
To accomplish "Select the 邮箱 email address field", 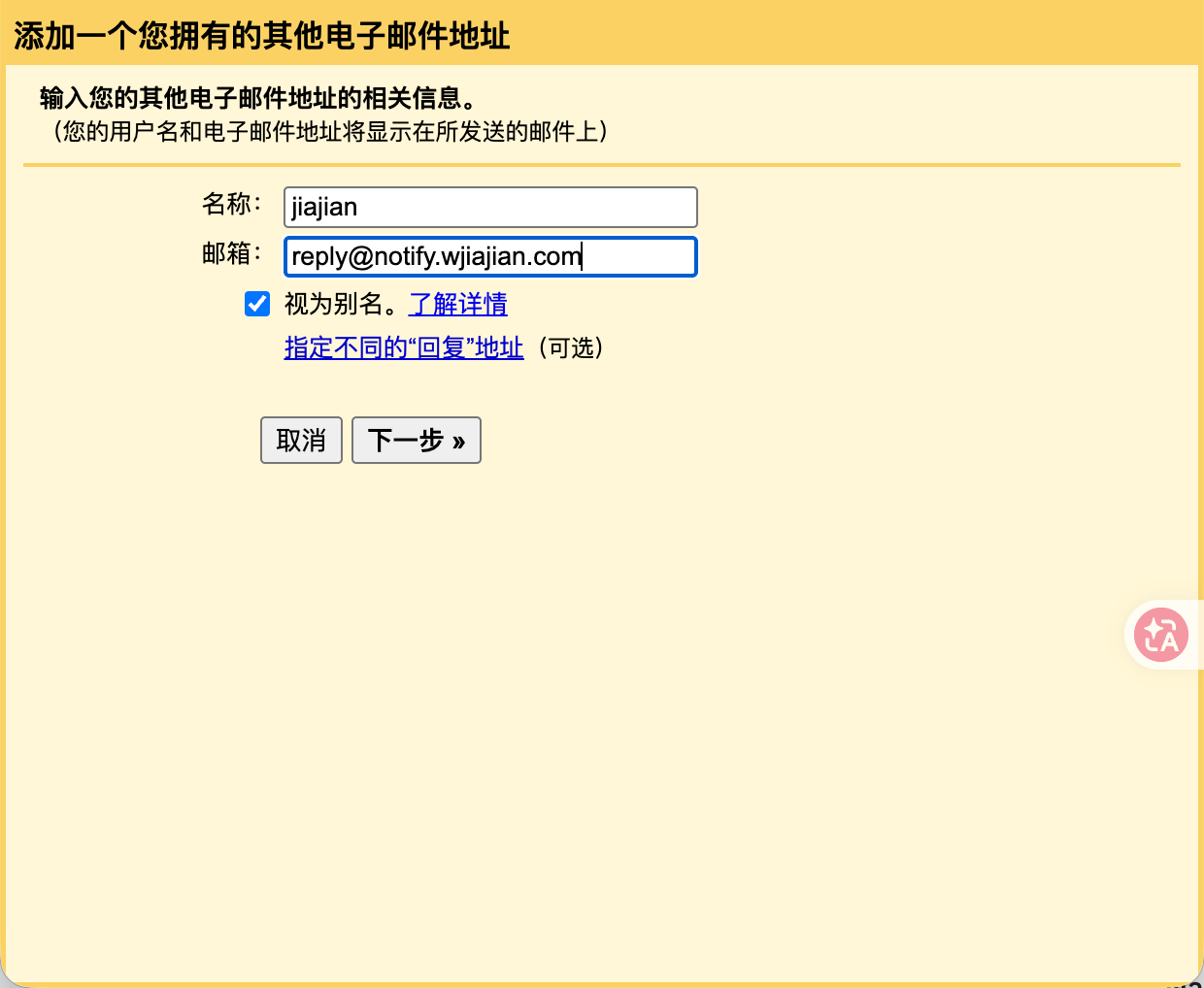I will click(x=490, y=256).
